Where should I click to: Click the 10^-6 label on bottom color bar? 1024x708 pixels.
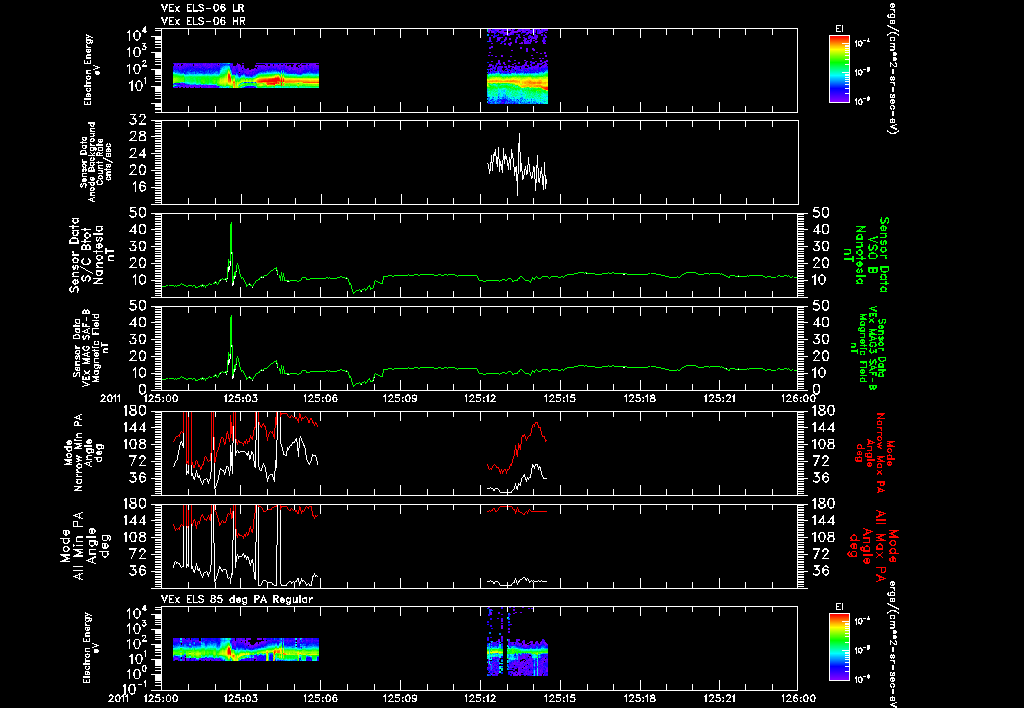[x=861, y=677]
